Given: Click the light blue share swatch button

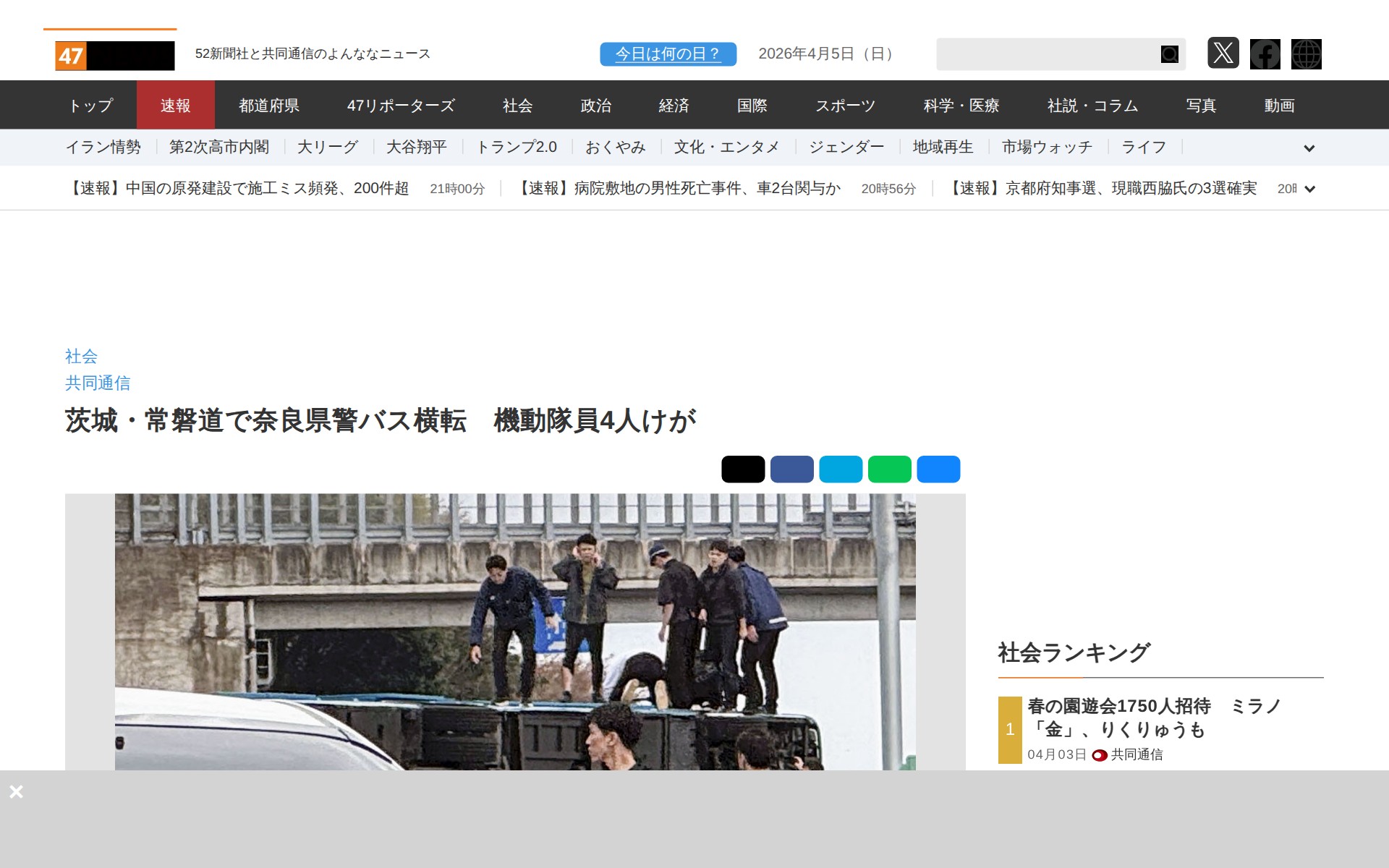Looking at the screenshot, I should coord(841,469).
